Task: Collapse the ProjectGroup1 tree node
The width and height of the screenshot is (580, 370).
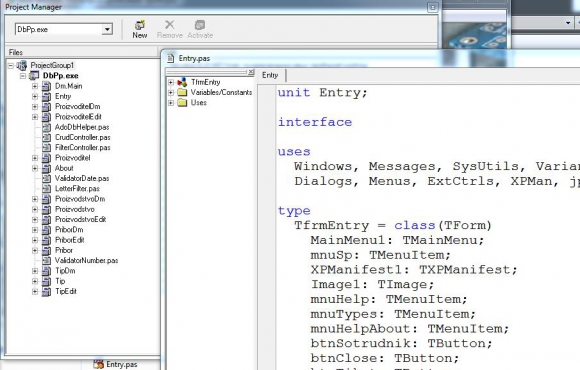Action: coord(11,65)
